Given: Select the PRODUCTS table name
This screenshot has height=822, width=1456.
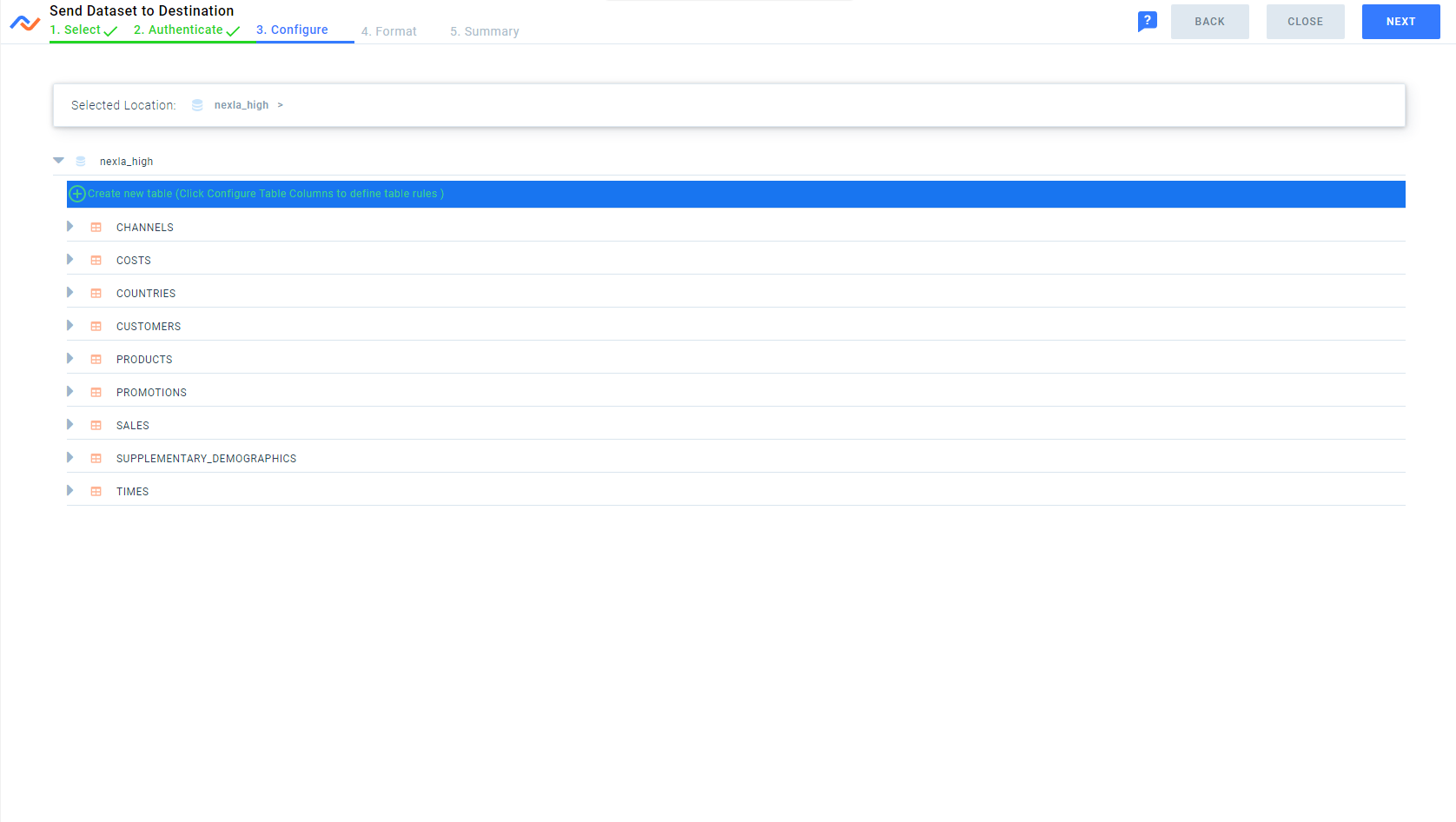Looking at the screenshot, I should pos(144,360).
